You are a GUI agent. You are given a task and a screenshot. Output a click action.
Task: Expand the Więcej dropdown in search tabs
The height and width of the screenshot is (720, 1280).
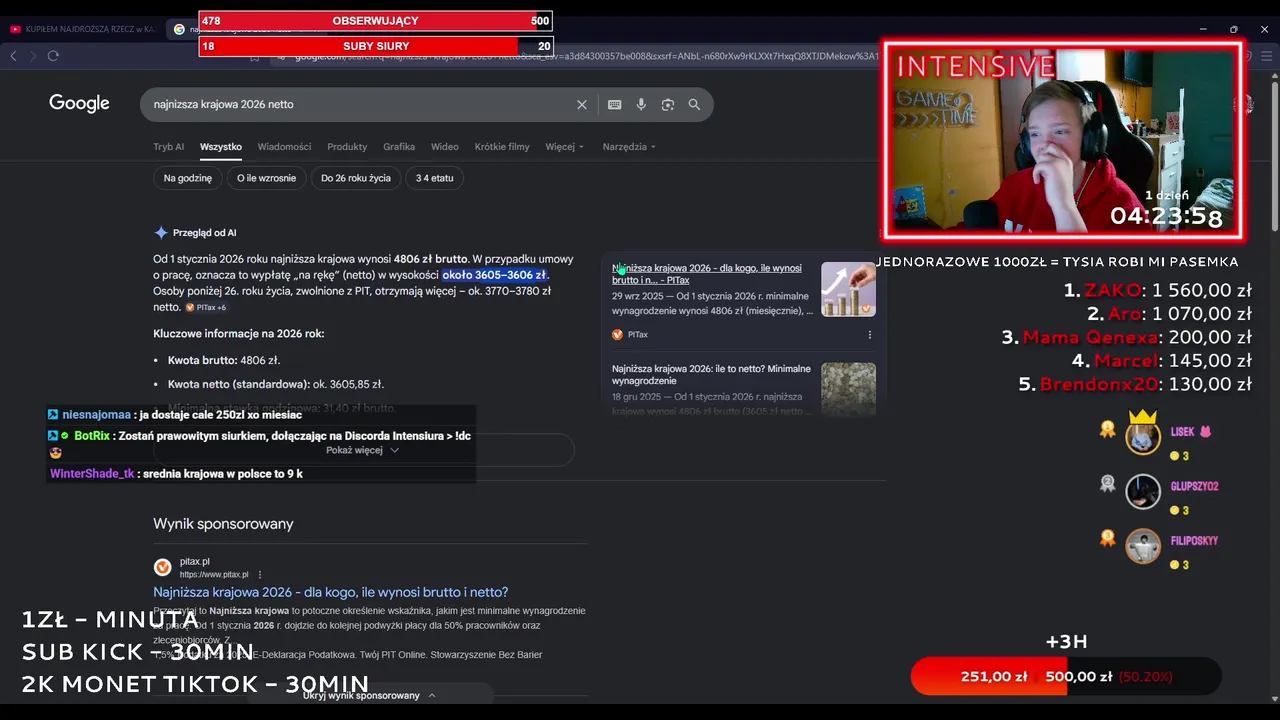564,147
